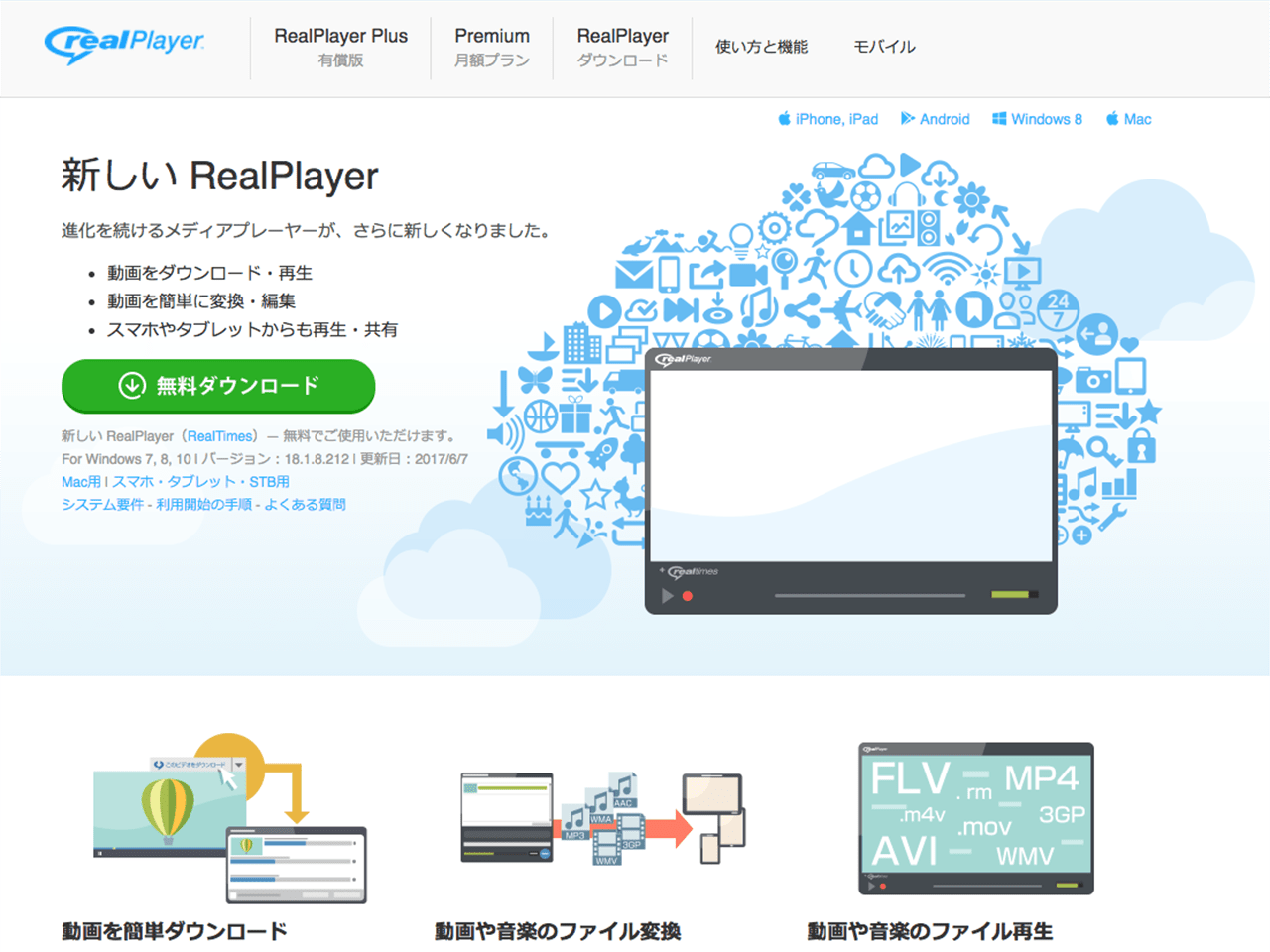Screen dimensions: 1270x952
Task: Click the bar chart icon in cloud graphic
Action: 1119,483
